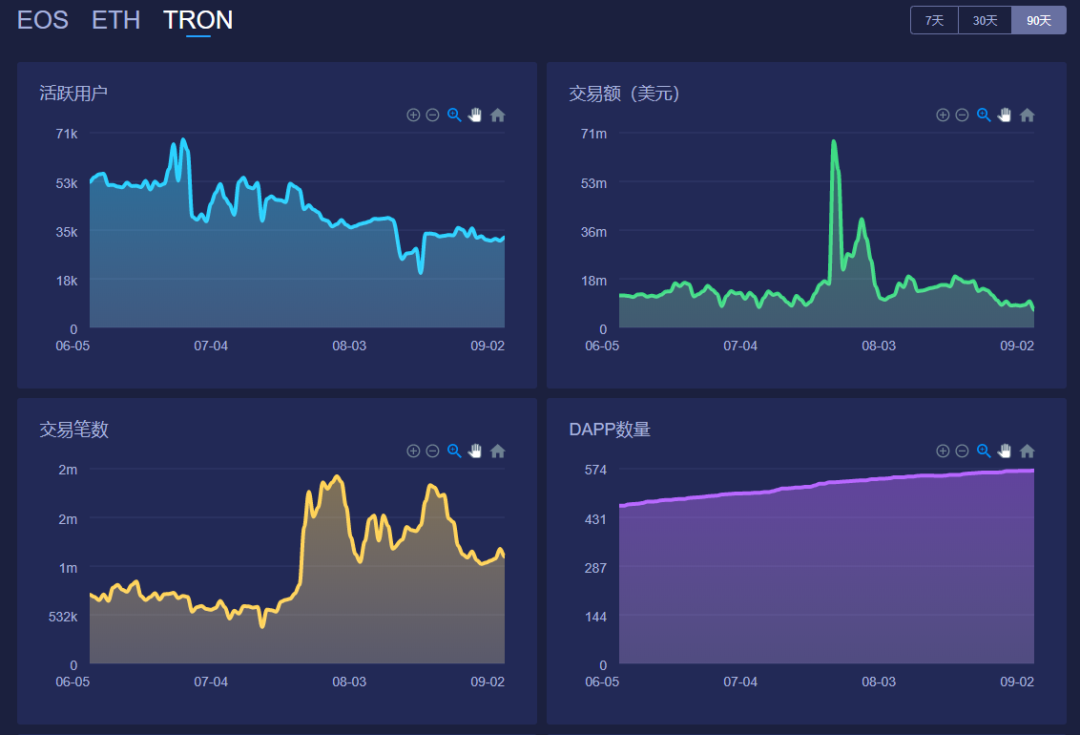
Task: Click the 1m axis label in 交易笔数 chart
Action: 68,568
